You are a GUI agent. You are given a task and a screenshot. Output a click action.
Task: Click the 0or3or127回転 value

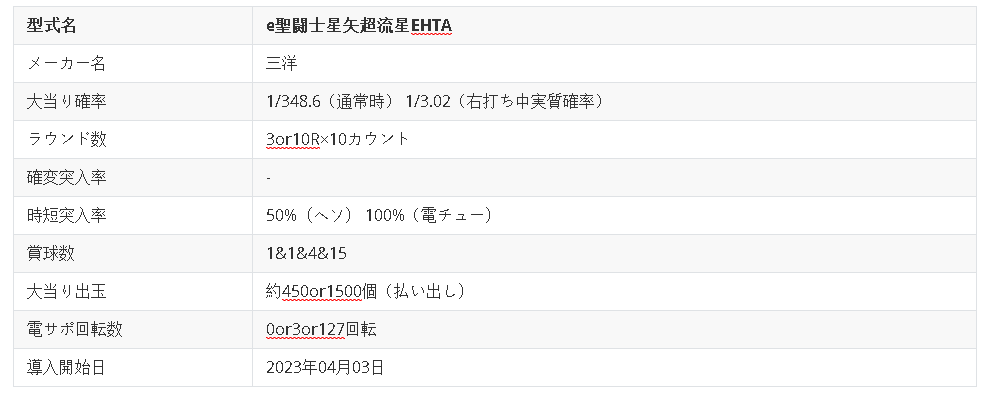pyautogui.click(x=321, y=329)
